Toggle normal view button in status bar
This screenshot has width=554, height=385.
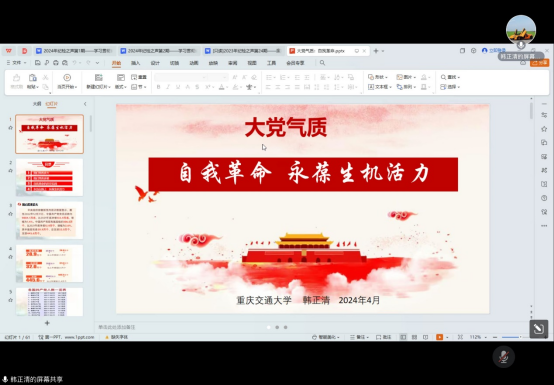403,337
